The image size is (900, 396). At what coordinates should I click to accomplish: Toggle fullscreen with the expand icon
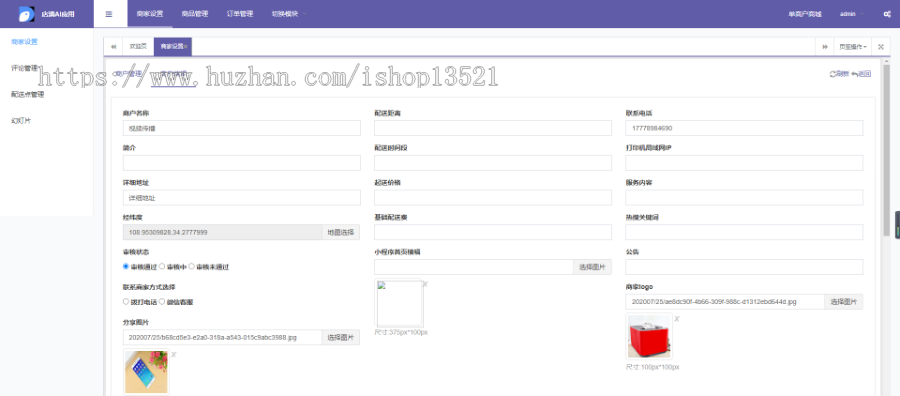coord(881,46)
